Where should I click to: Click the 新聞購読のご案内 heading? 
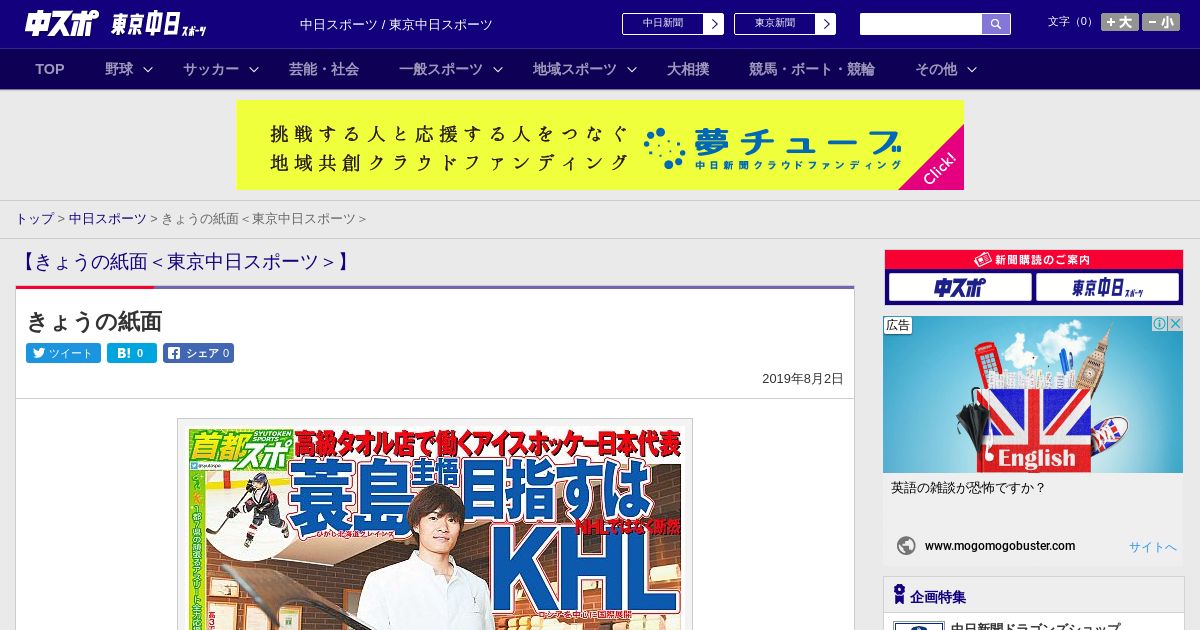(1033, 260)
